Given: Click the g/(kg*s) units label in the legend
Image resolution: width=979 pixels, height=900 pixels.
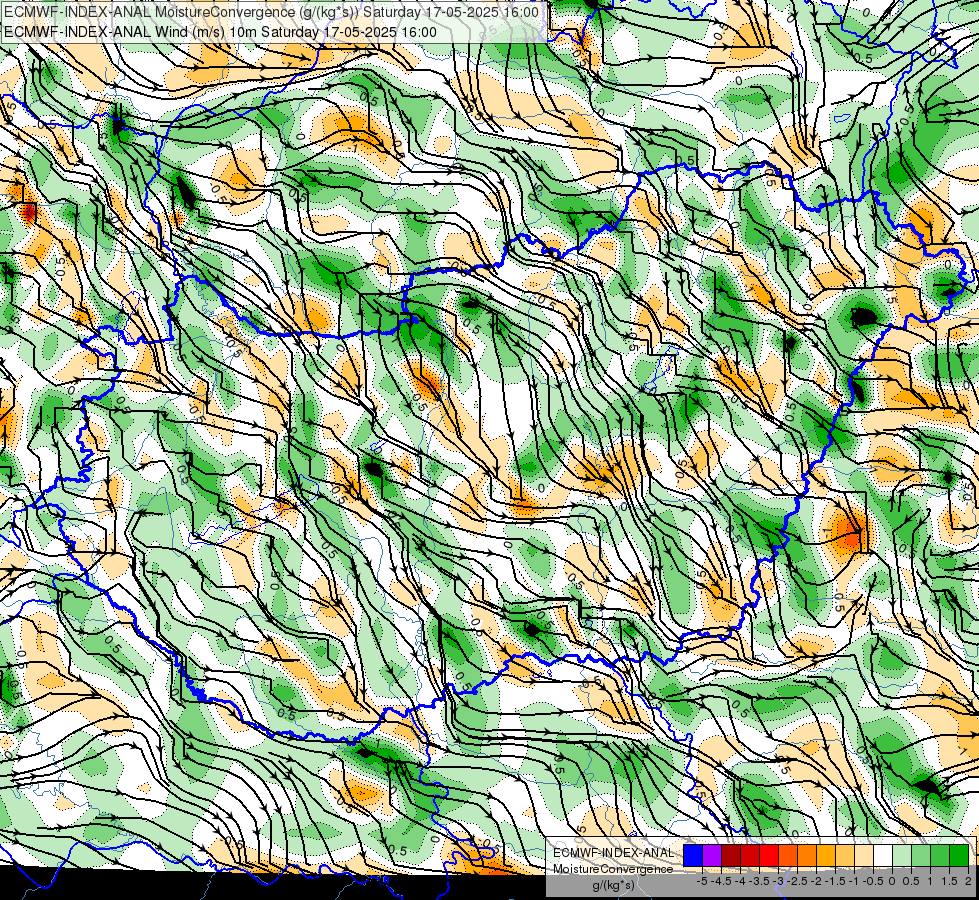Looking at the screenshot, I should (x=613, y=885).
